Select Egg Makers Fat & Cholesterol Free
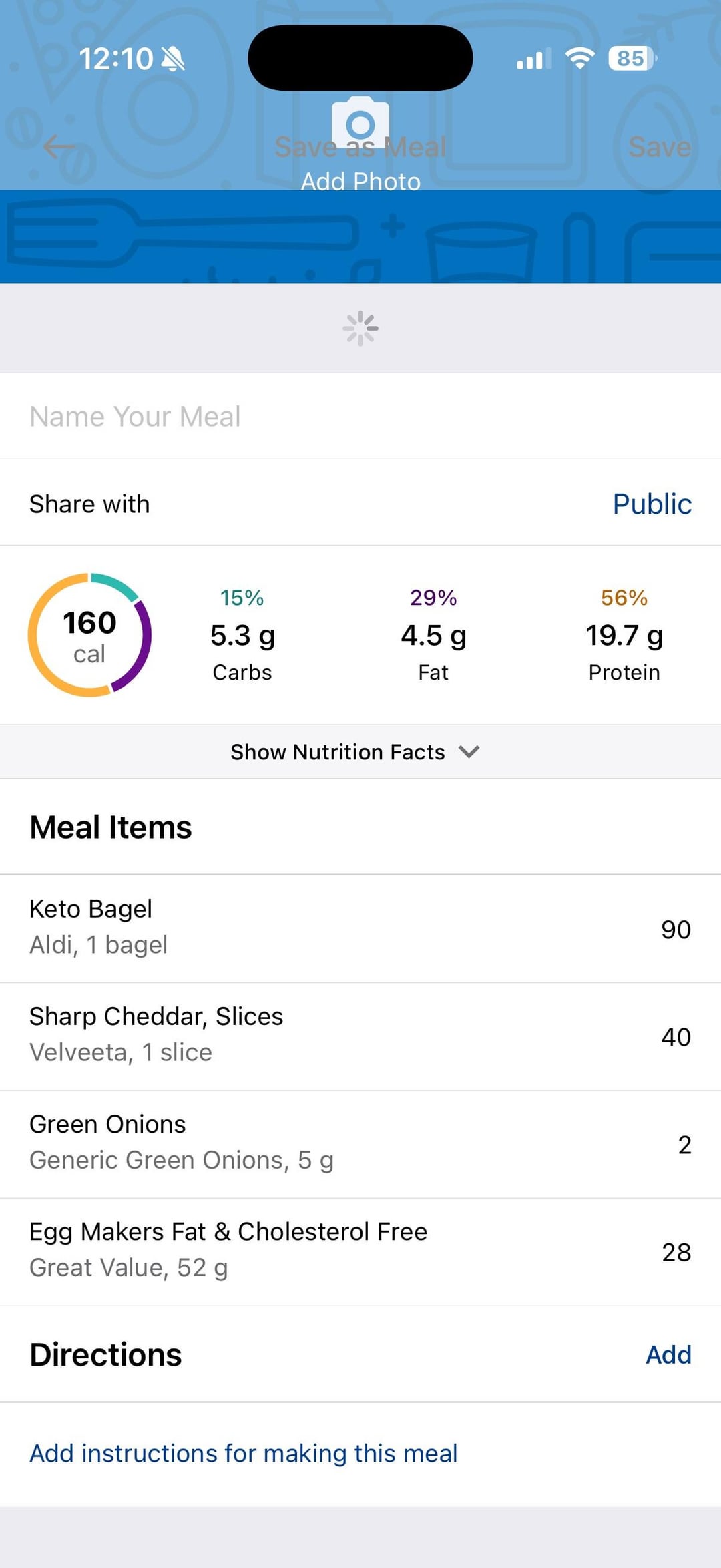The height and width of the screenshot is (1568, 721). [x=360, y=1251]
